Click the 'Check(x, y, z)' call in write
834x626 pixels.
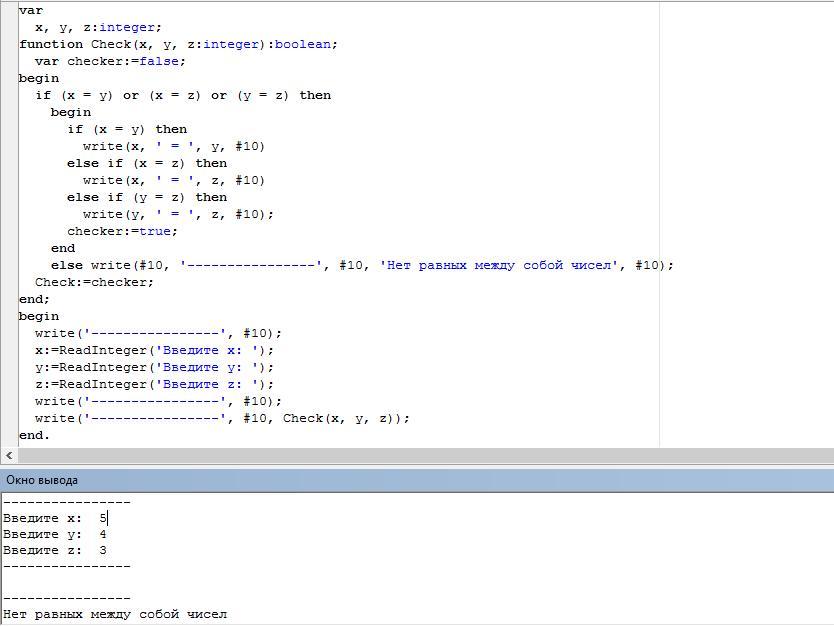coord(341,419)
